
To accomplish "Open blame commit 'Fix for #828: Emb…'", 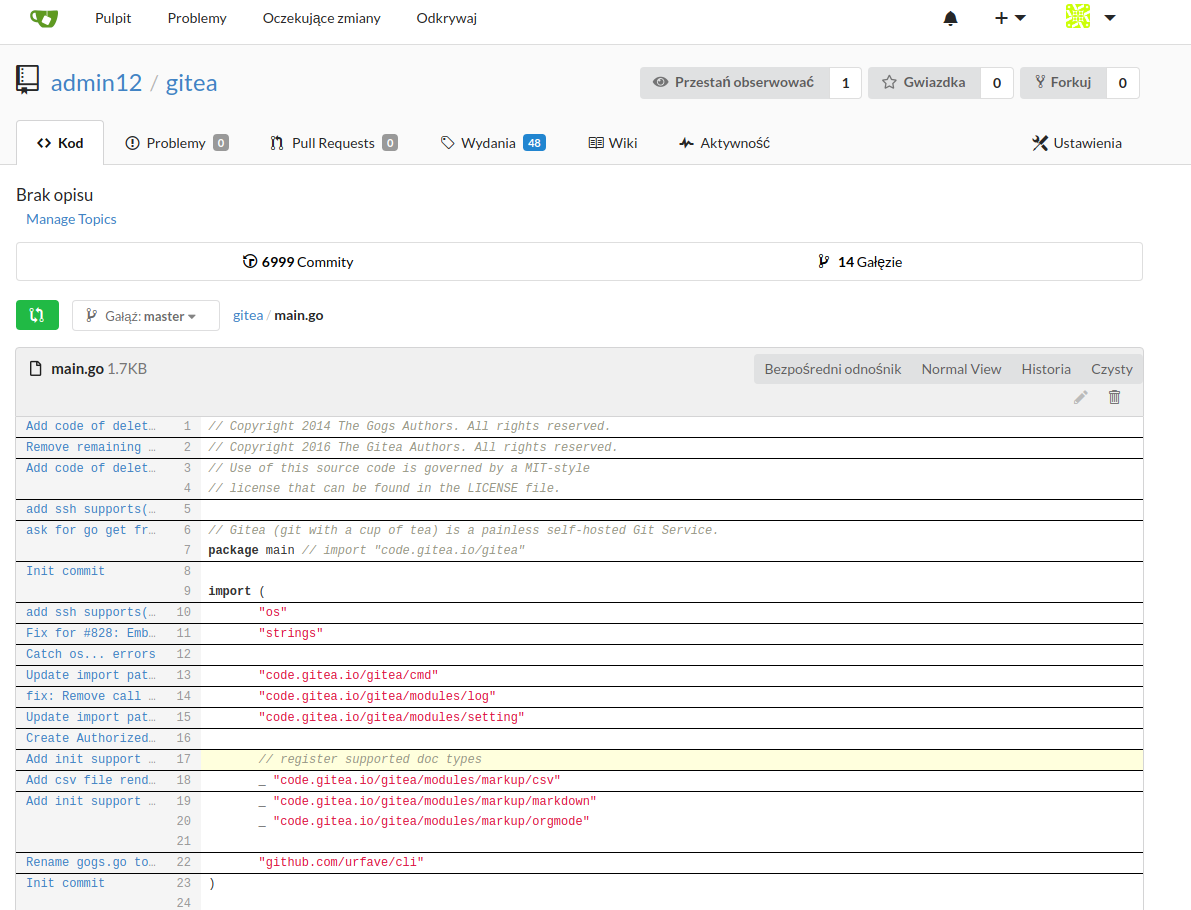I will 90,634.
